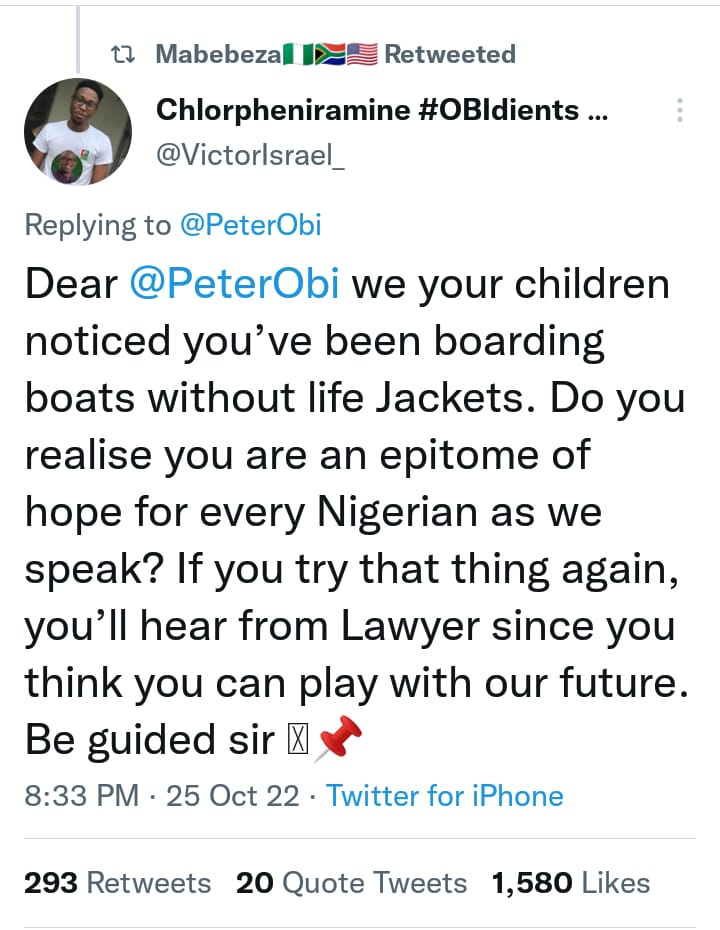Click the "Retweeted" label text

tap(449, 54)
